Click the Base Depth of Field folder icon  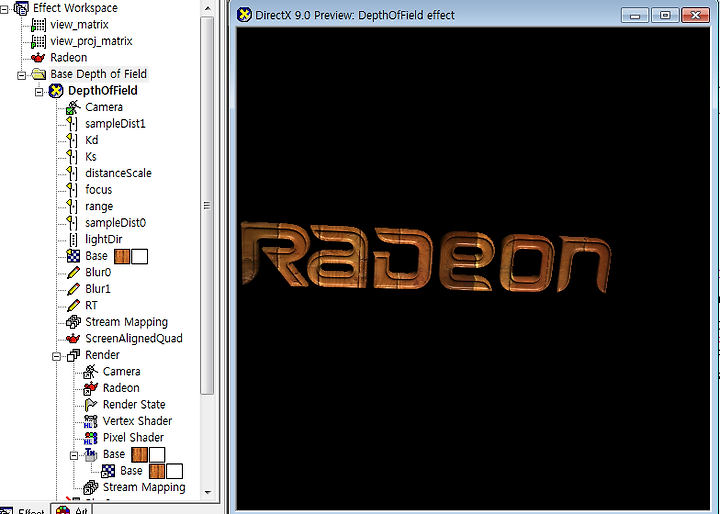point(39,74)
